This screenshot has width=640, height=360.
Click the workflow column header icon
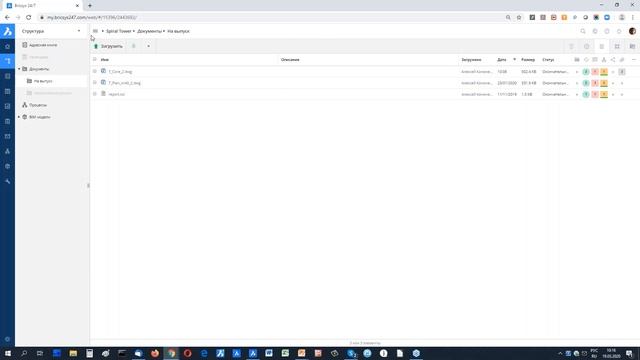(604, 60)
